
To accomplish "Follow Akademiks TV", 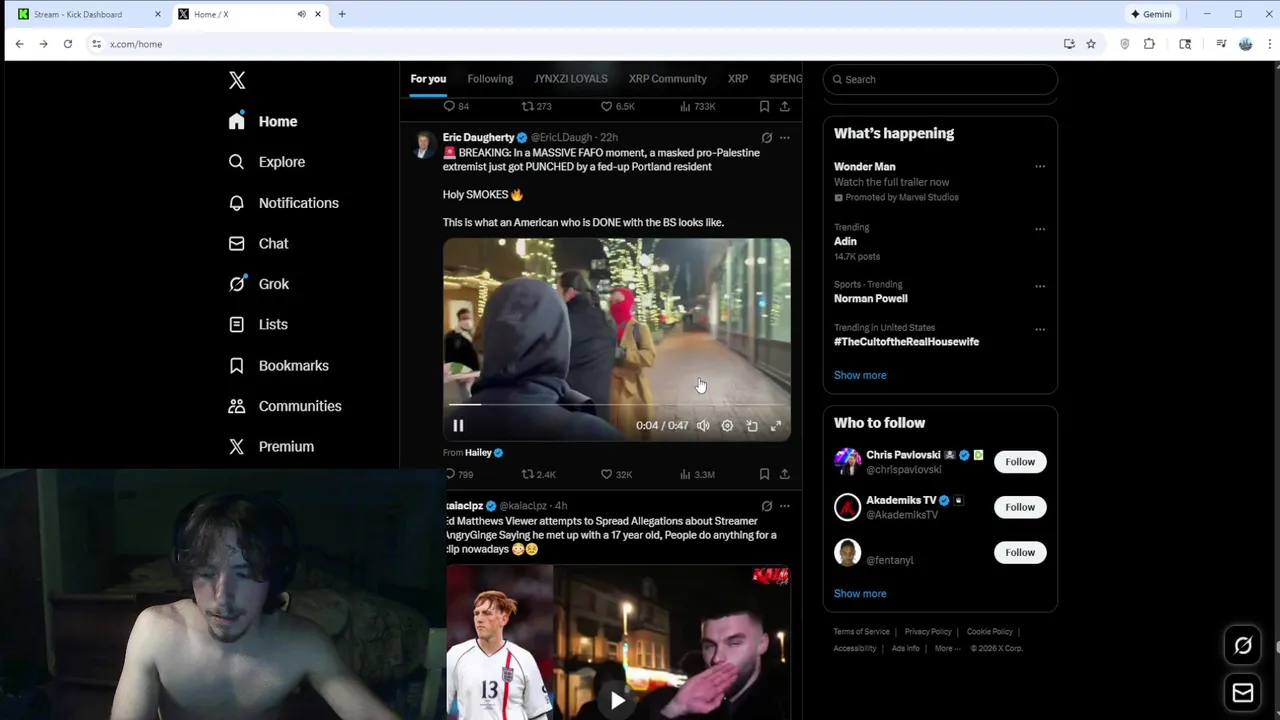I will (1020, 507).
